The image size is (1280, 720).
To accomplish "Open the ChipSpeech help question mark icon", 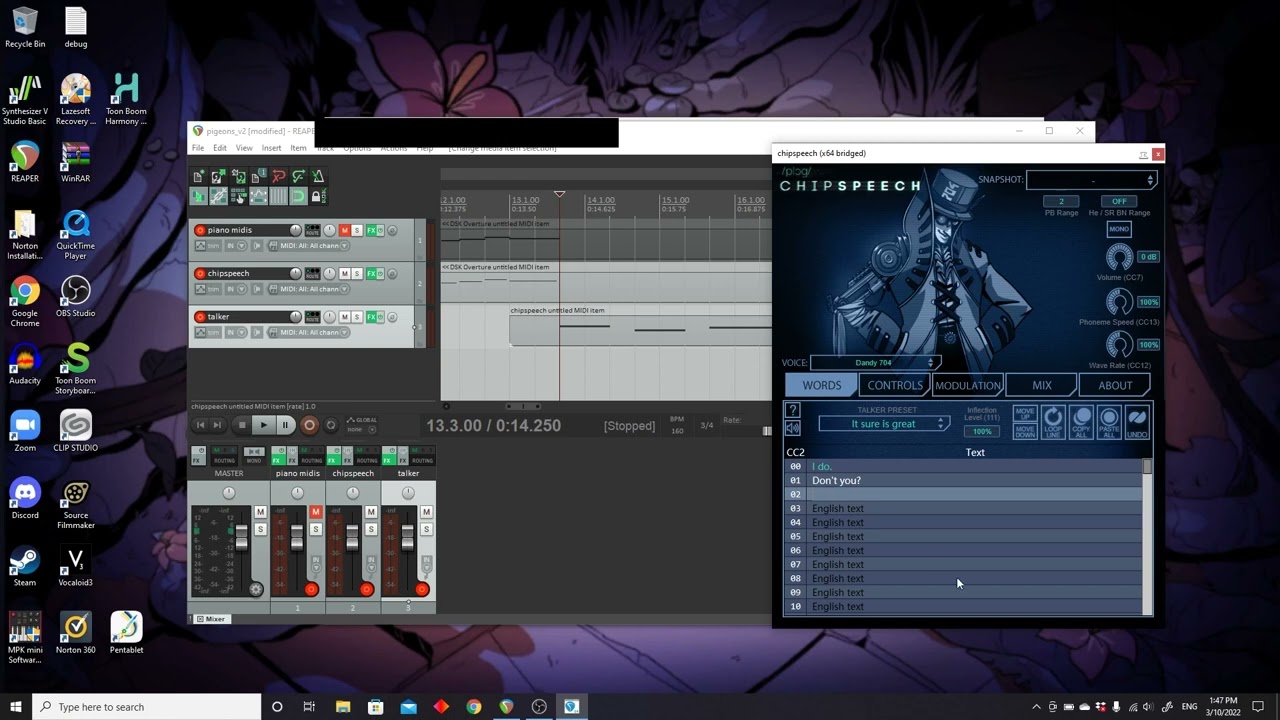I will pos(793,410).
